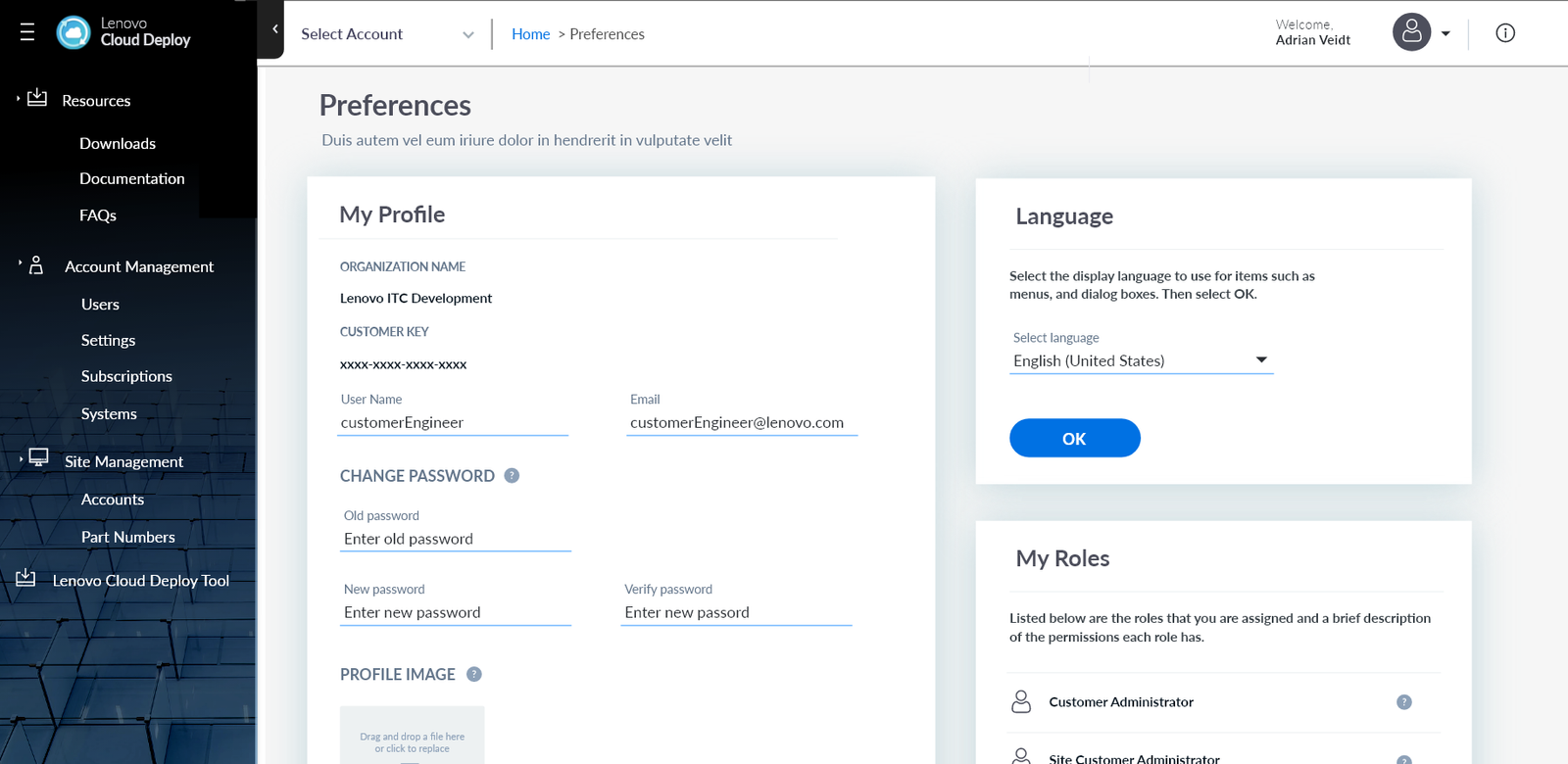Screen dimensions: 1568x764
Task: Follow the Home breadcrumb link
Action: [x=530, y=34]
